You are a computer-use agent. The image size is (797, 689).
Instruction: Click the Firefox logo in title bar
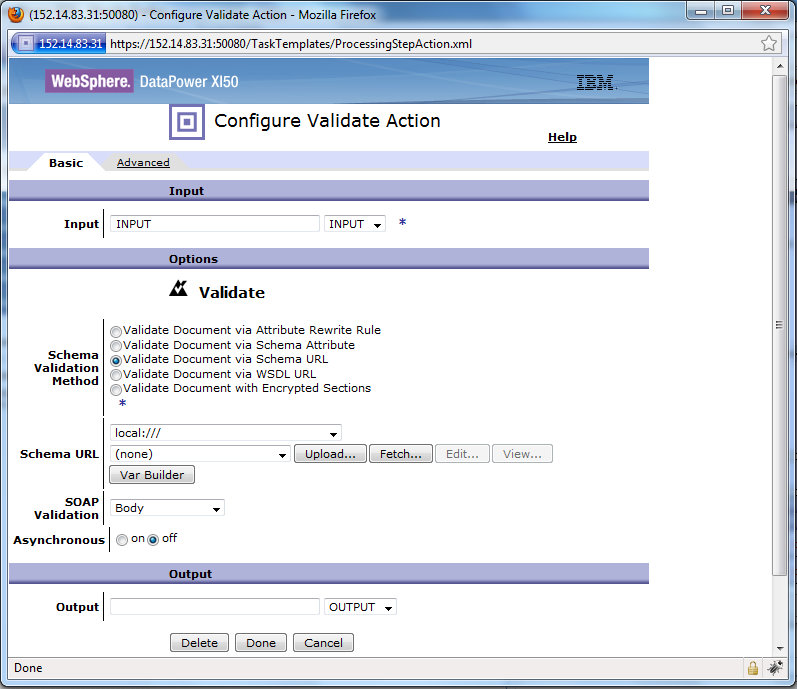click(x=16, y=14)
